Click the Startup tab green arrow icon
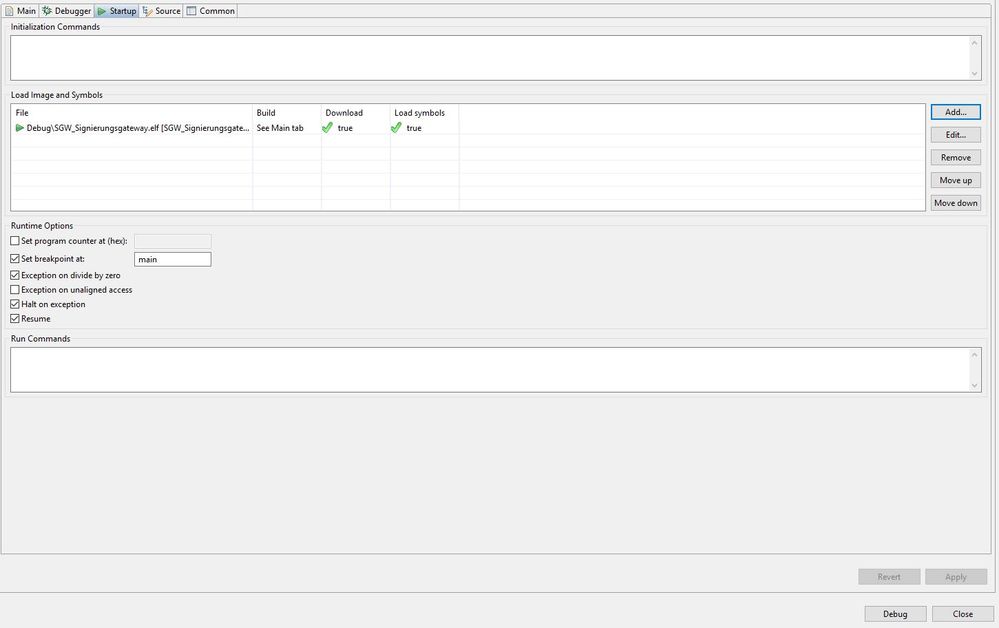The width and height of the screenshot is (999, 628). pyautogui.click(x=101, y=11)
